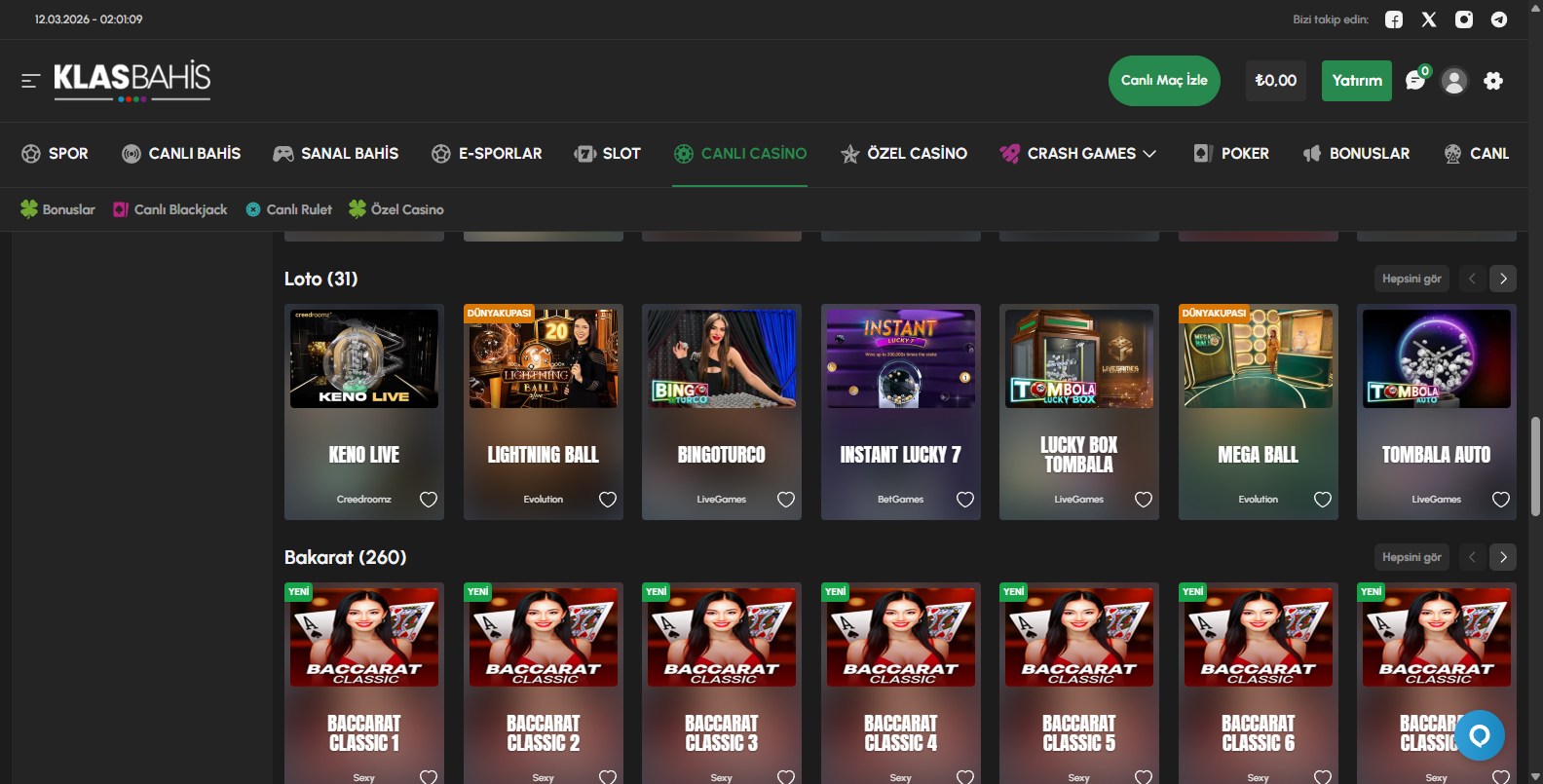The width and height of the screenshot is (1543, 784).
Task: Show next Loto games with arrow
Action: point(1503,279)
